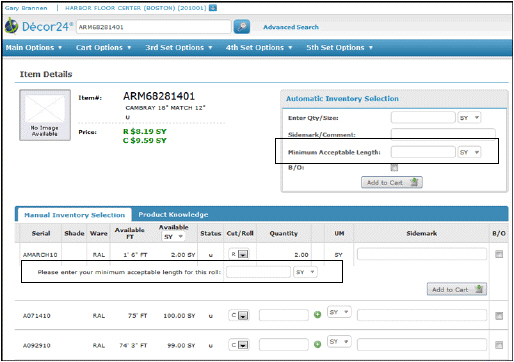Click the Gary Brannen user link
514x362 pixels.
26,8
